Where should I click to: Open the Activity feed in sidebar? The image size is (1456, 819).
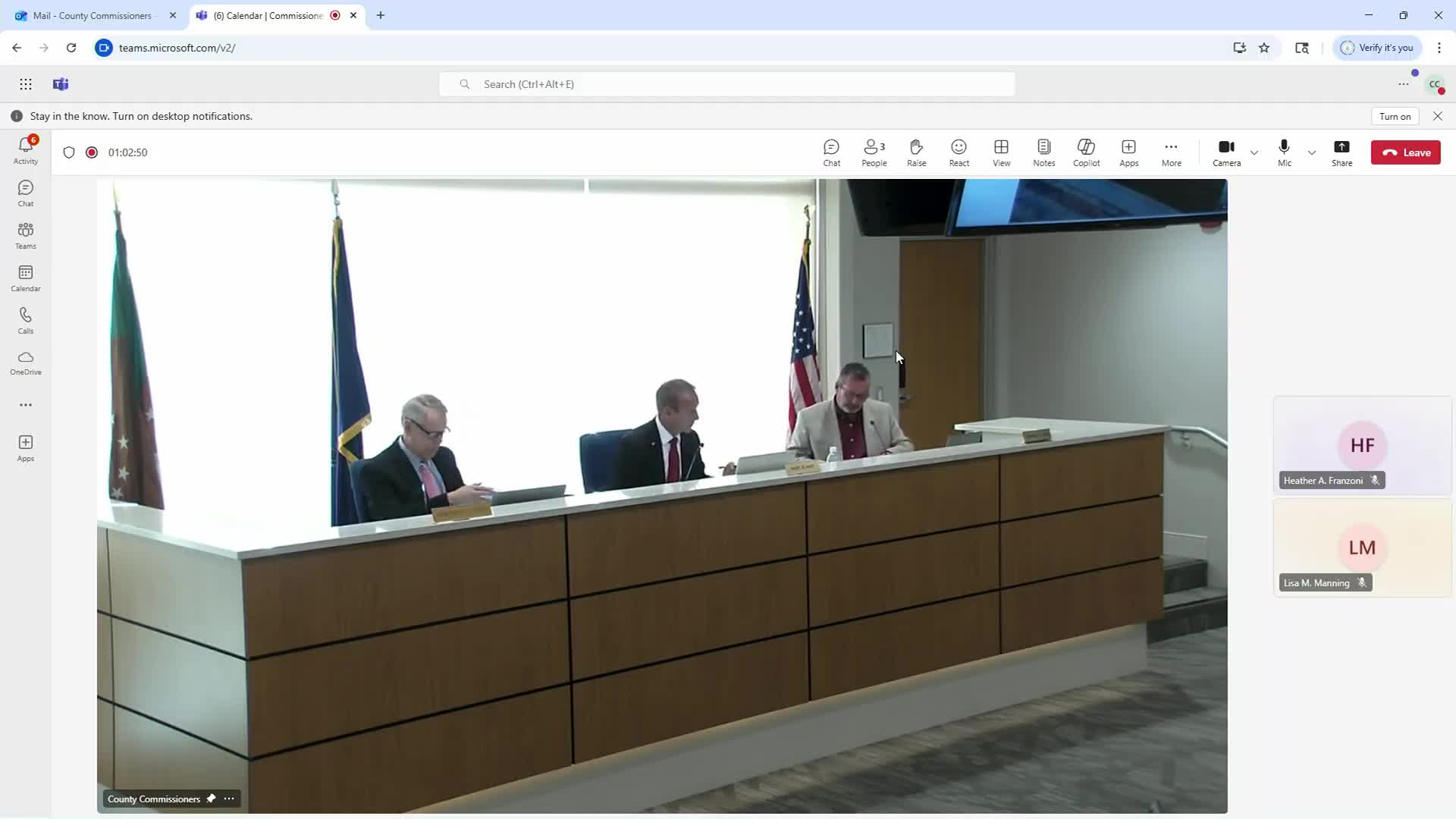pos(25,150)
